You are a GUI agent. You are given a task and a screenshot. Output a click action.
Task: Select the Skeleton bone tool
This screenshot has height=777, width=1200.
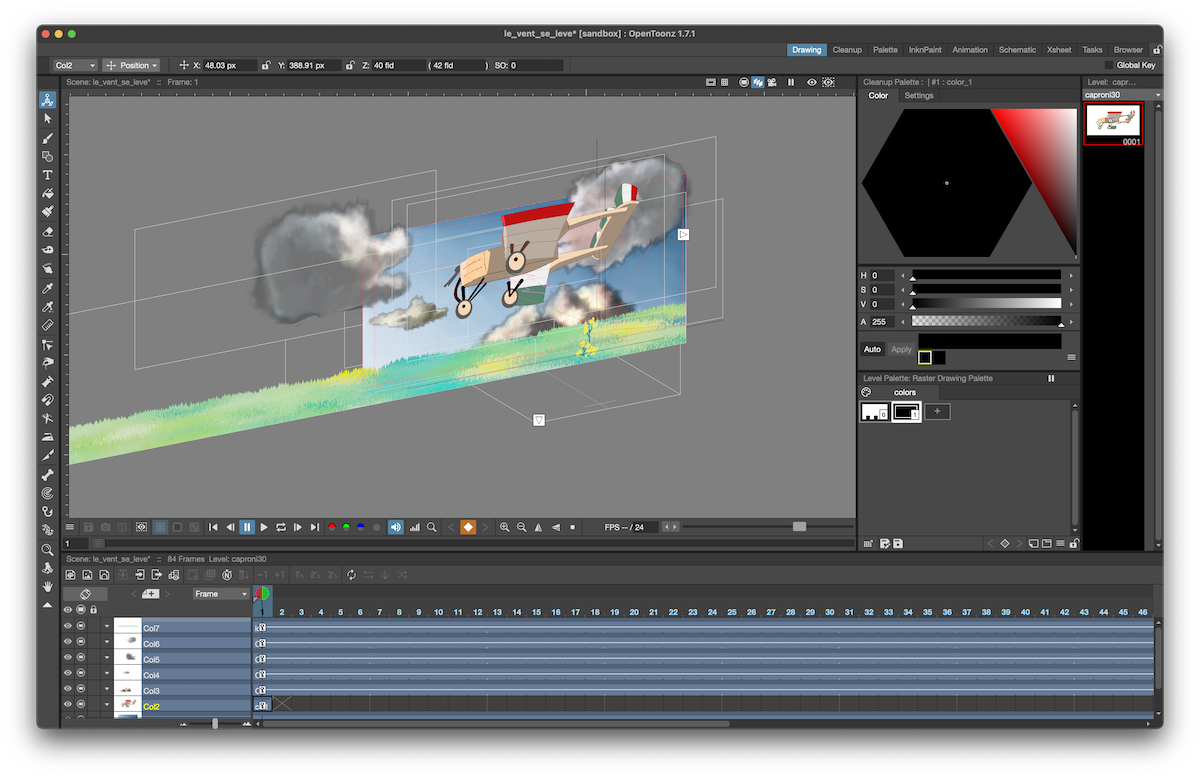pos(47,474)
